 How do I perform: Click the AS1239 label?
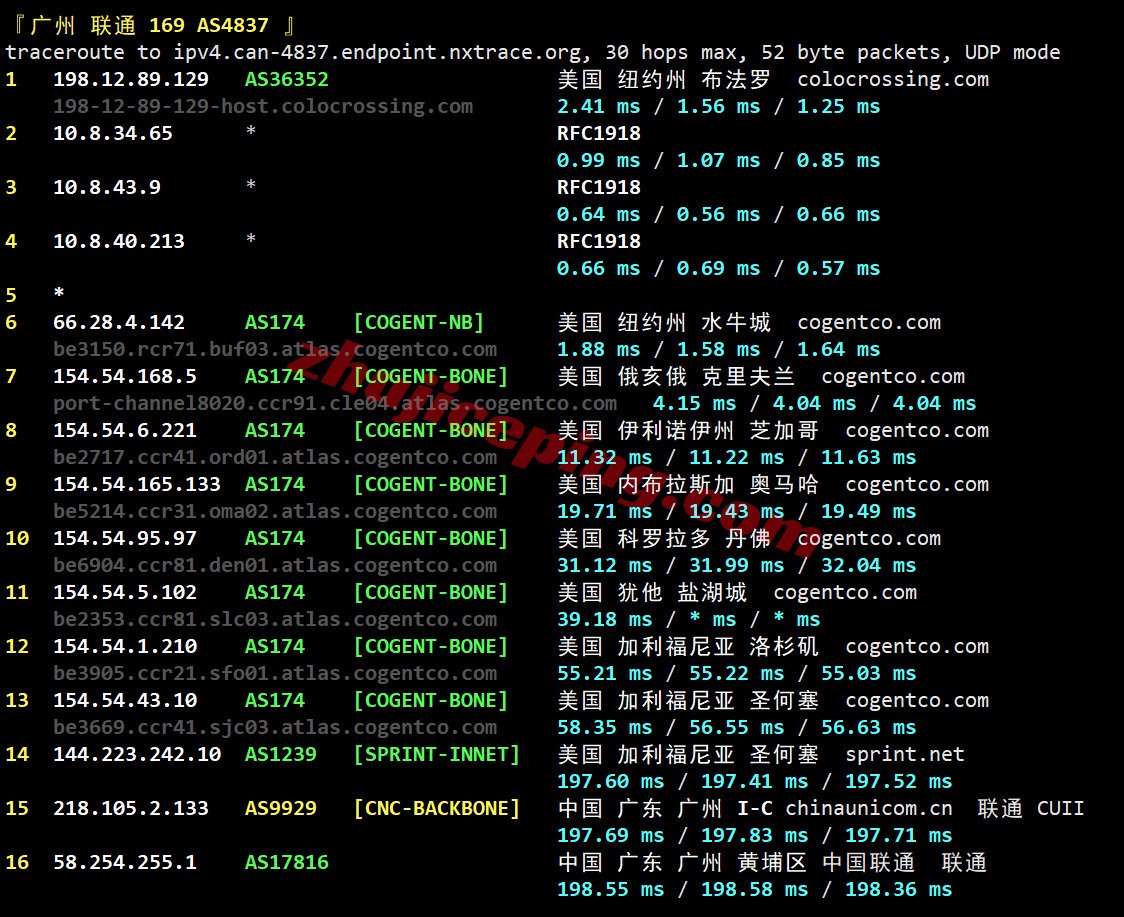[281, 754]
